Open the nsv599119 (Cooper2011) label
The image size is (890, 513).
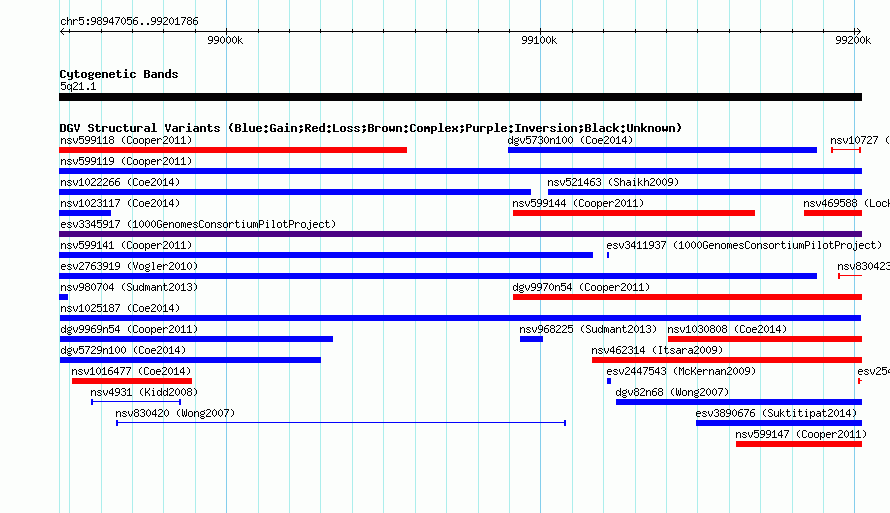(x=126, y=161)
